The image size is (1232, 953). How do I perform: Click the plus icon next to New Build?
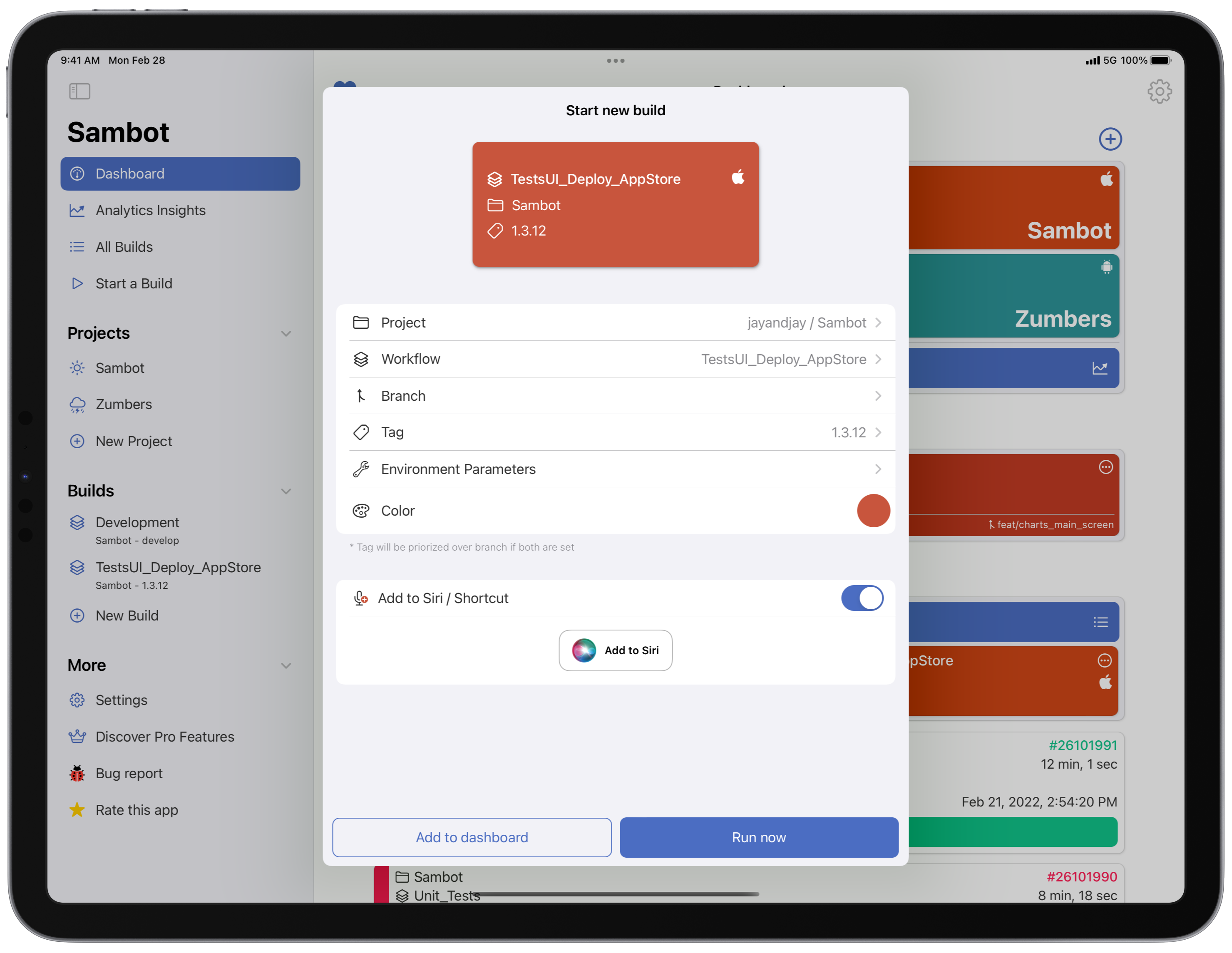point(77,615)
